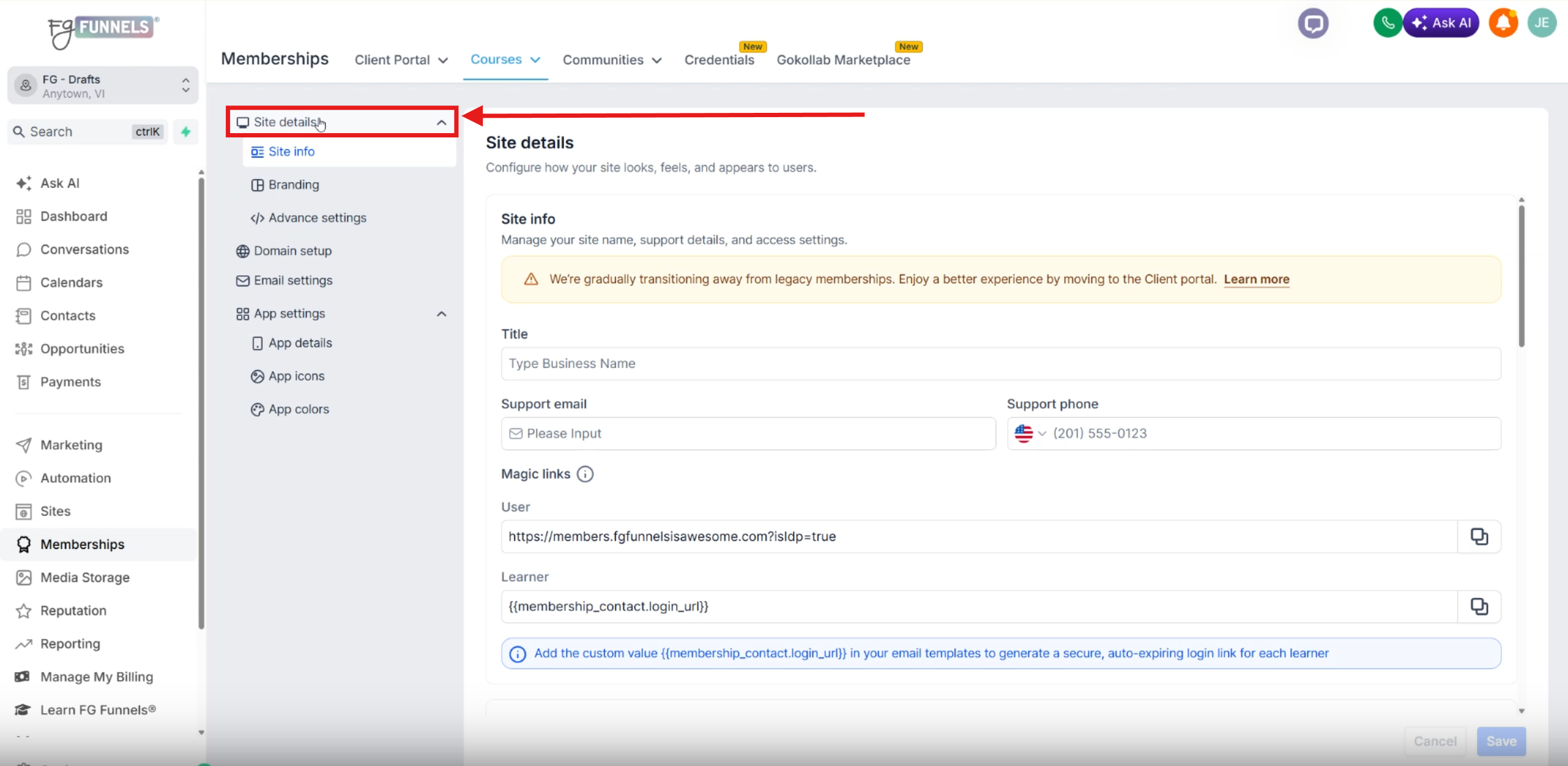Open Reporting from the sidebar
This screenshot has width=1568, height=766.
[x=70, y=644]
